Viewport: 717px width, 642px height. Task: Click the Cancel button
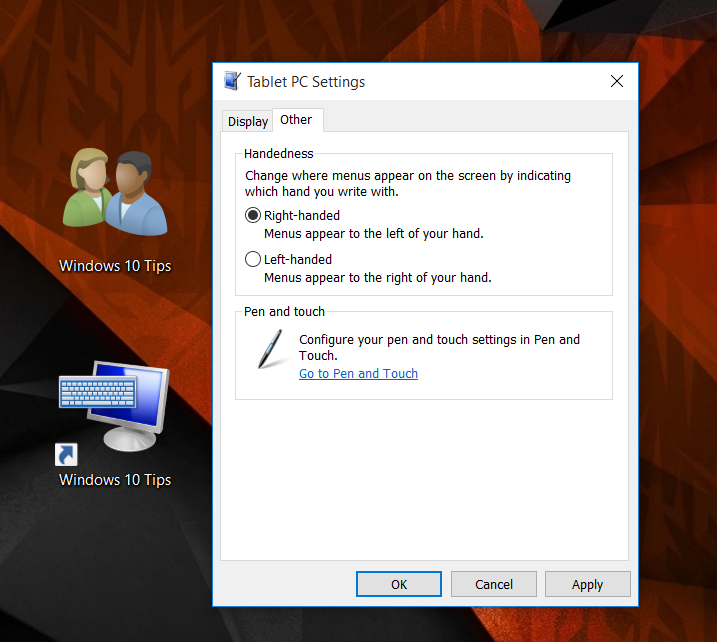(x=493, y=584)
